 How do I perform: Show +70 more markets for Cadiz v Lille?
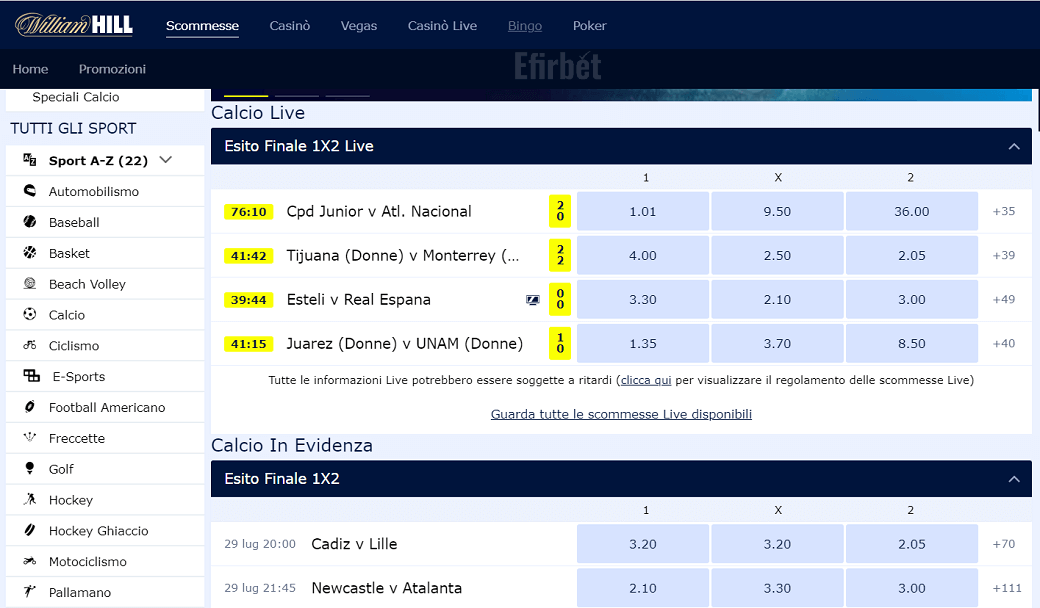tap(1004, 544)
